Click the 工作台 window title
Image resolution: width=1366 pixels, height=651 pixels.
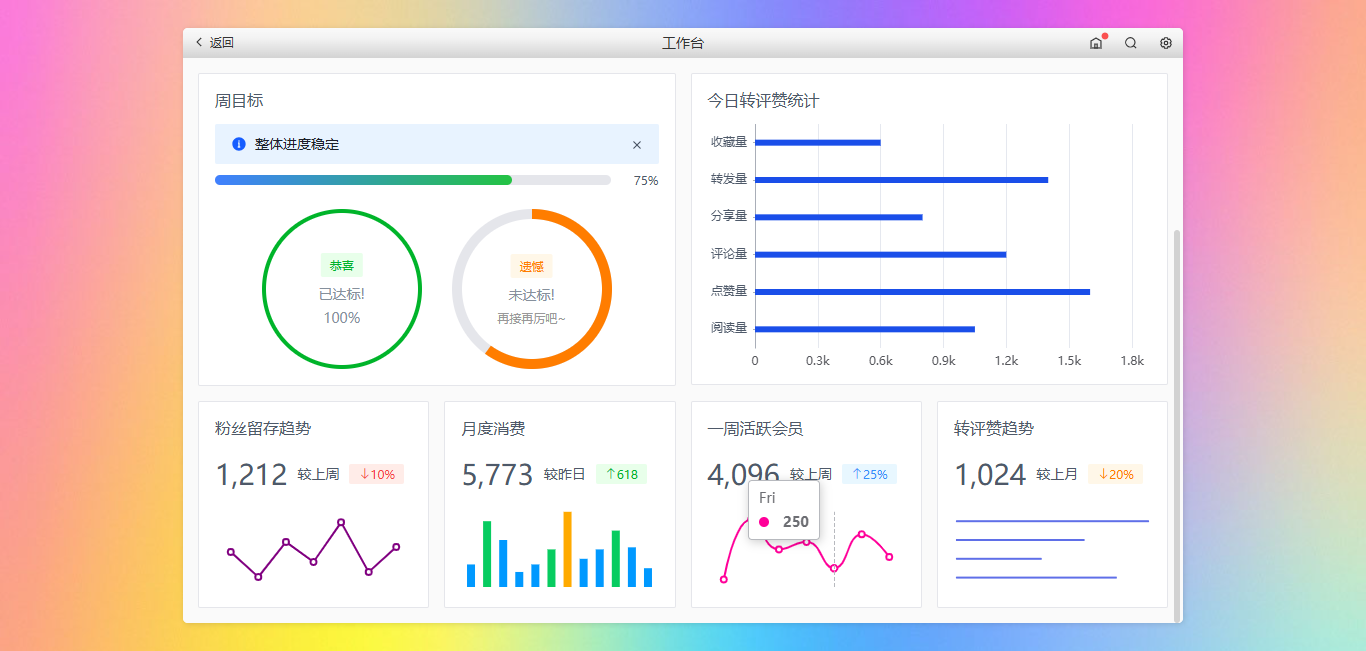tap(683, 43)
